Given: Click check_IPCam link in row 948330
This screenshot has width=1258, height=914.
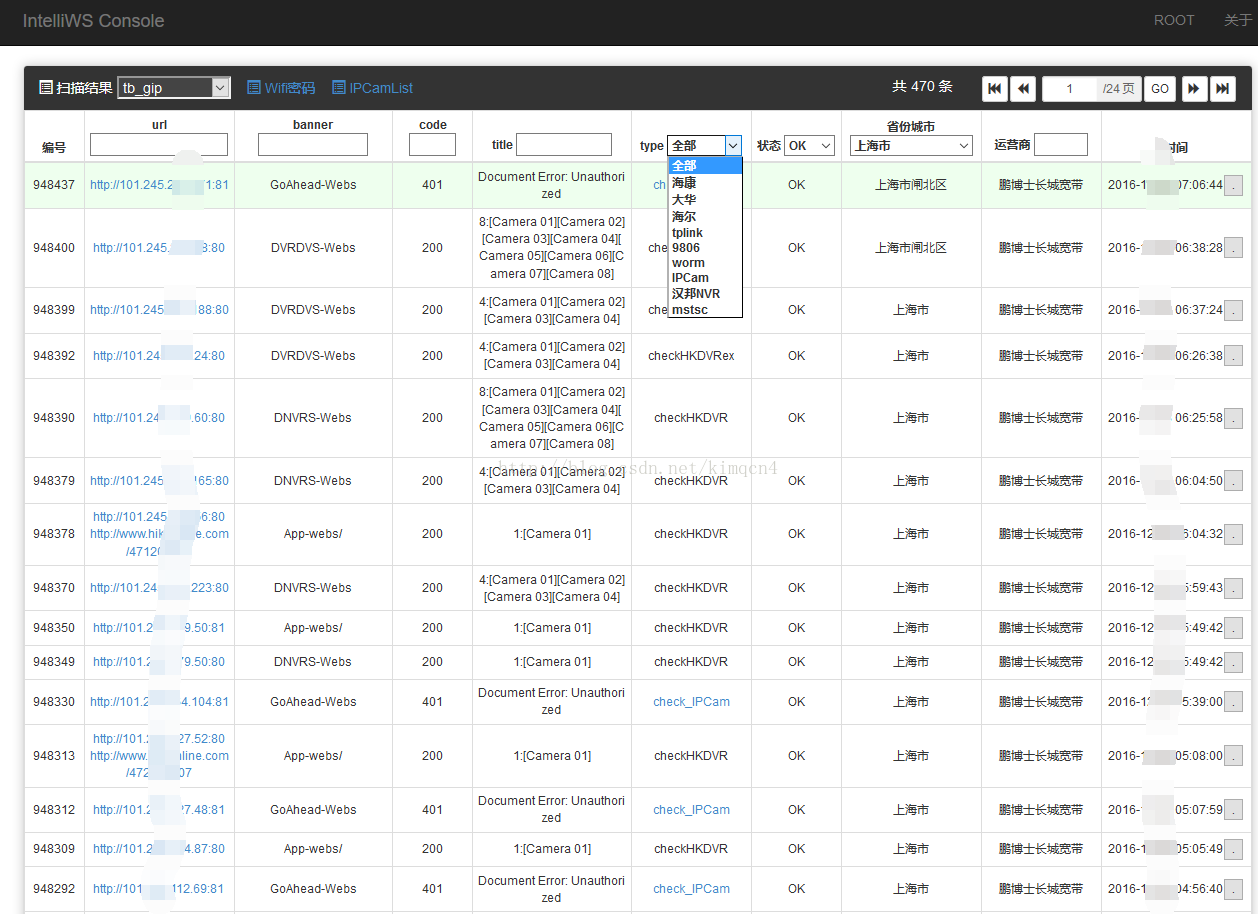Looking at the screenshot, I should 691,702.
